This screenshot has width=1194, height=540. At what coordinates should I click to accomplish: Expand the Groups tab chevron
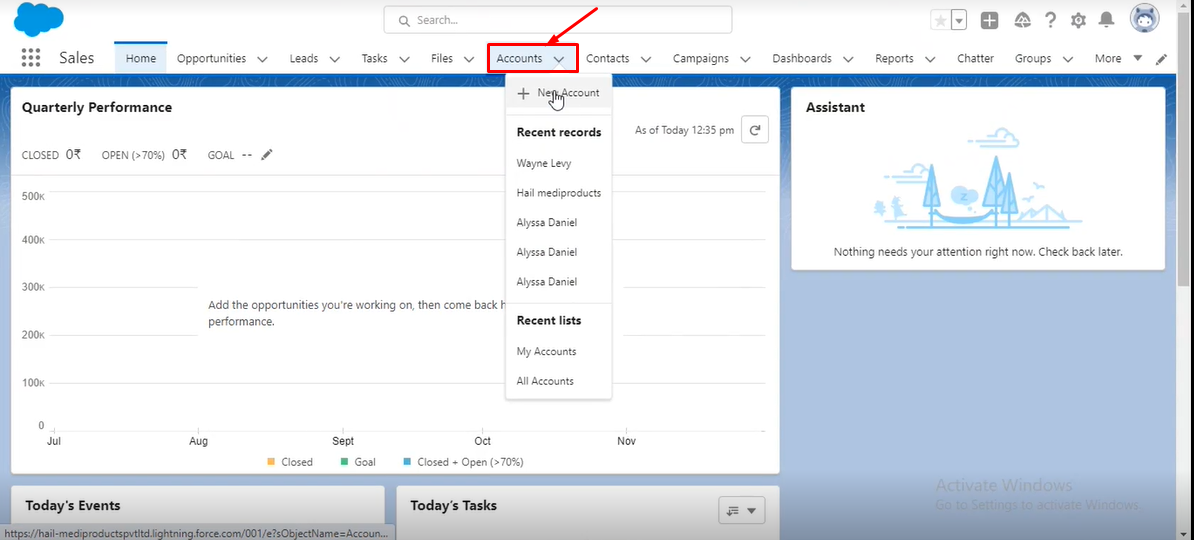coord(1068,59)
